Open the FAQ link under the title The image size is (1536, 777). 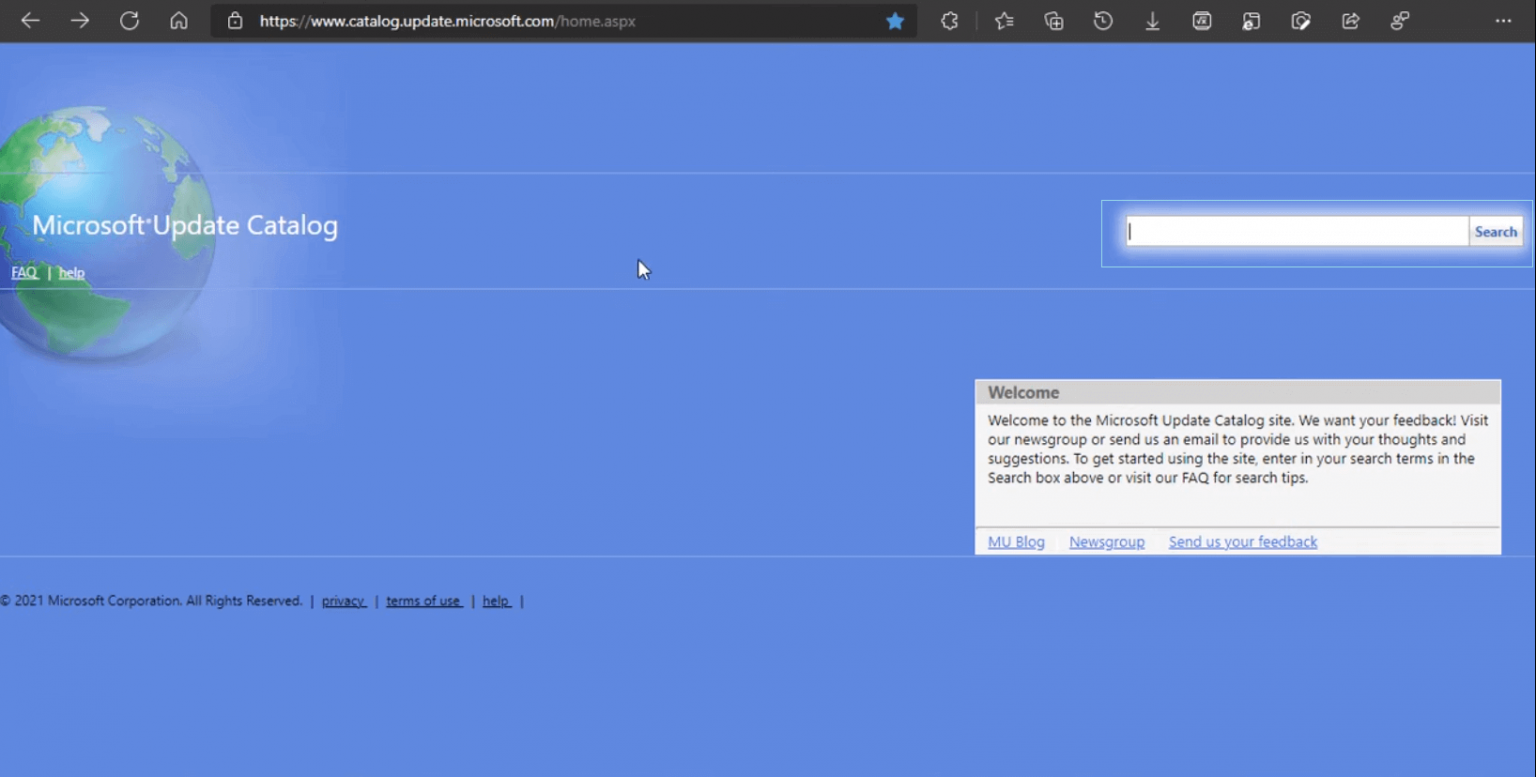[x=24, y=273]
